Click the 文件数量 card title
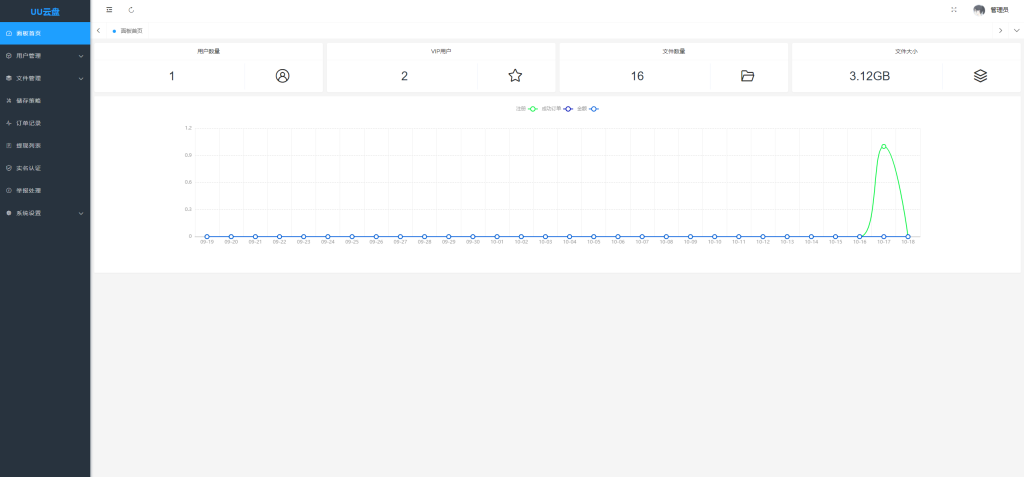This screenshot has width=1024, height=477. [x=674, y=51]
